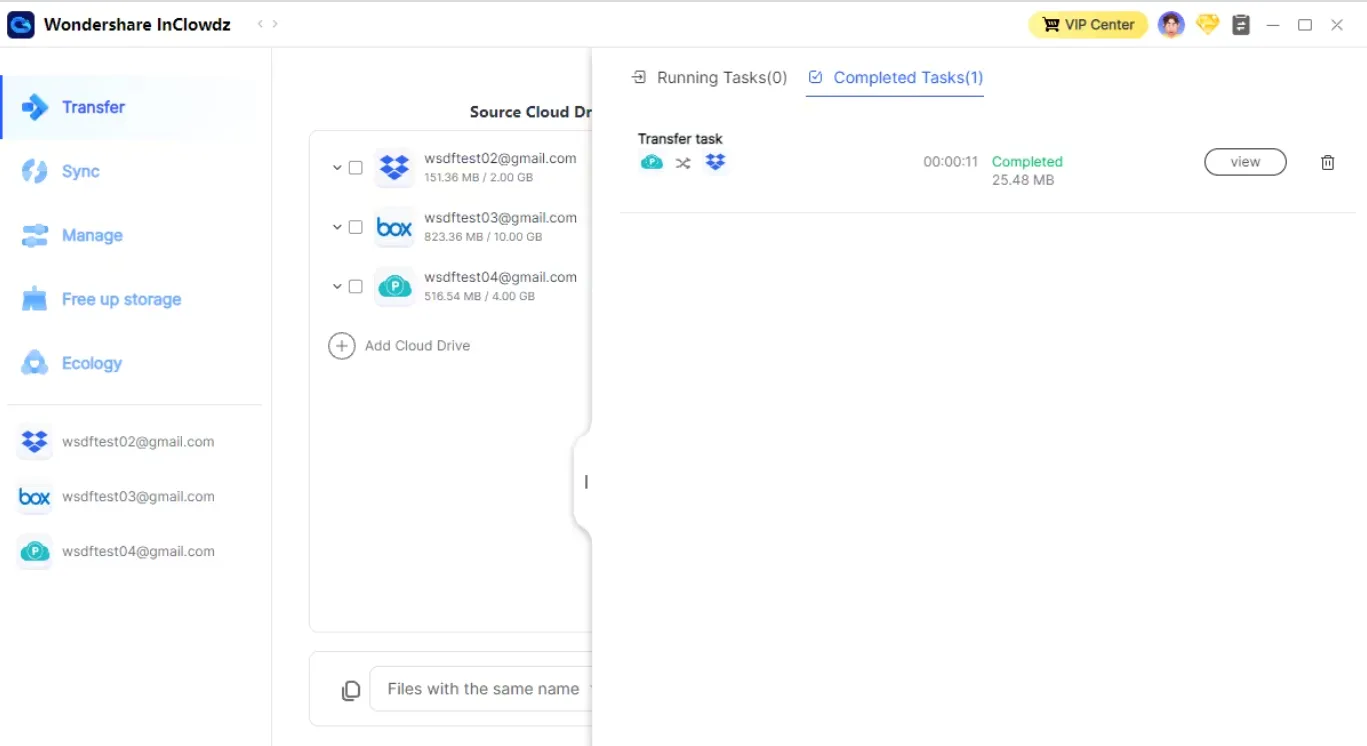Click the green Completed status text

[x=1027, y=161]
